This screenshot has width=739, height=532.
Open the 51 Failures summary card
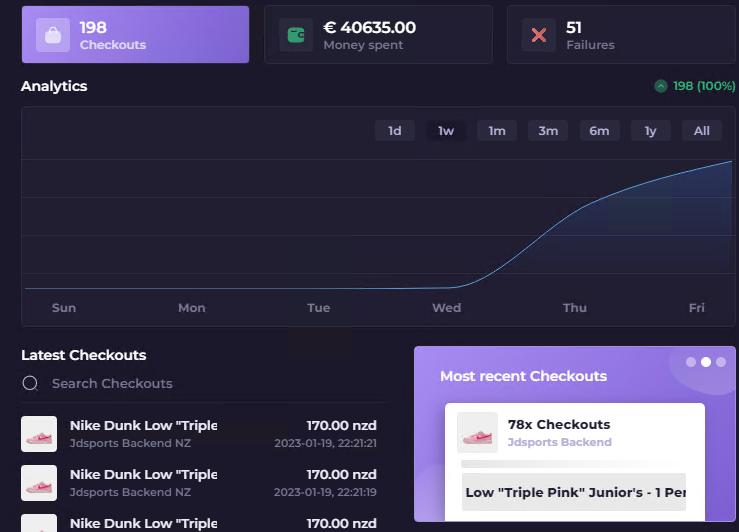(621, 34)
